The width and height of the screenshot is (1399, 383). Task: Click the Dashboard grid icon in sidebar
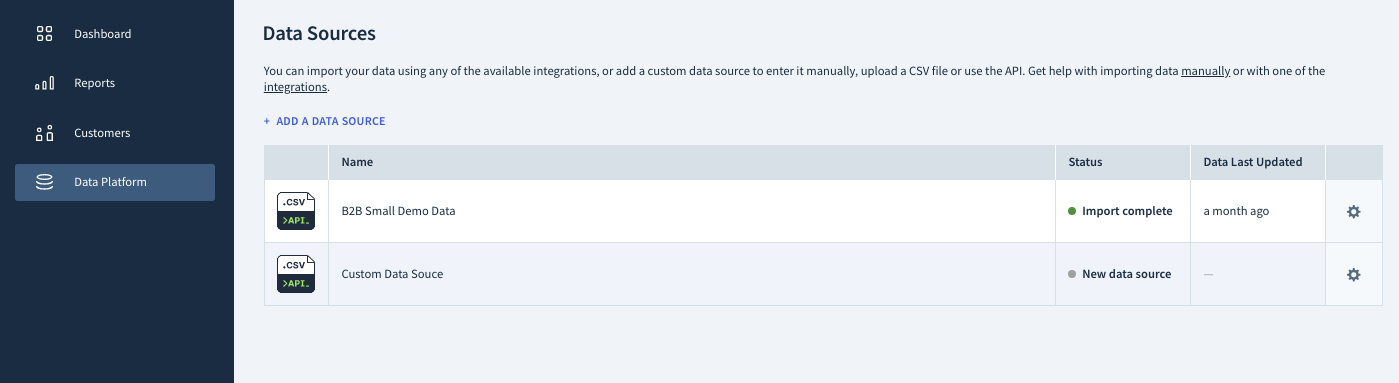click(44, 34)
